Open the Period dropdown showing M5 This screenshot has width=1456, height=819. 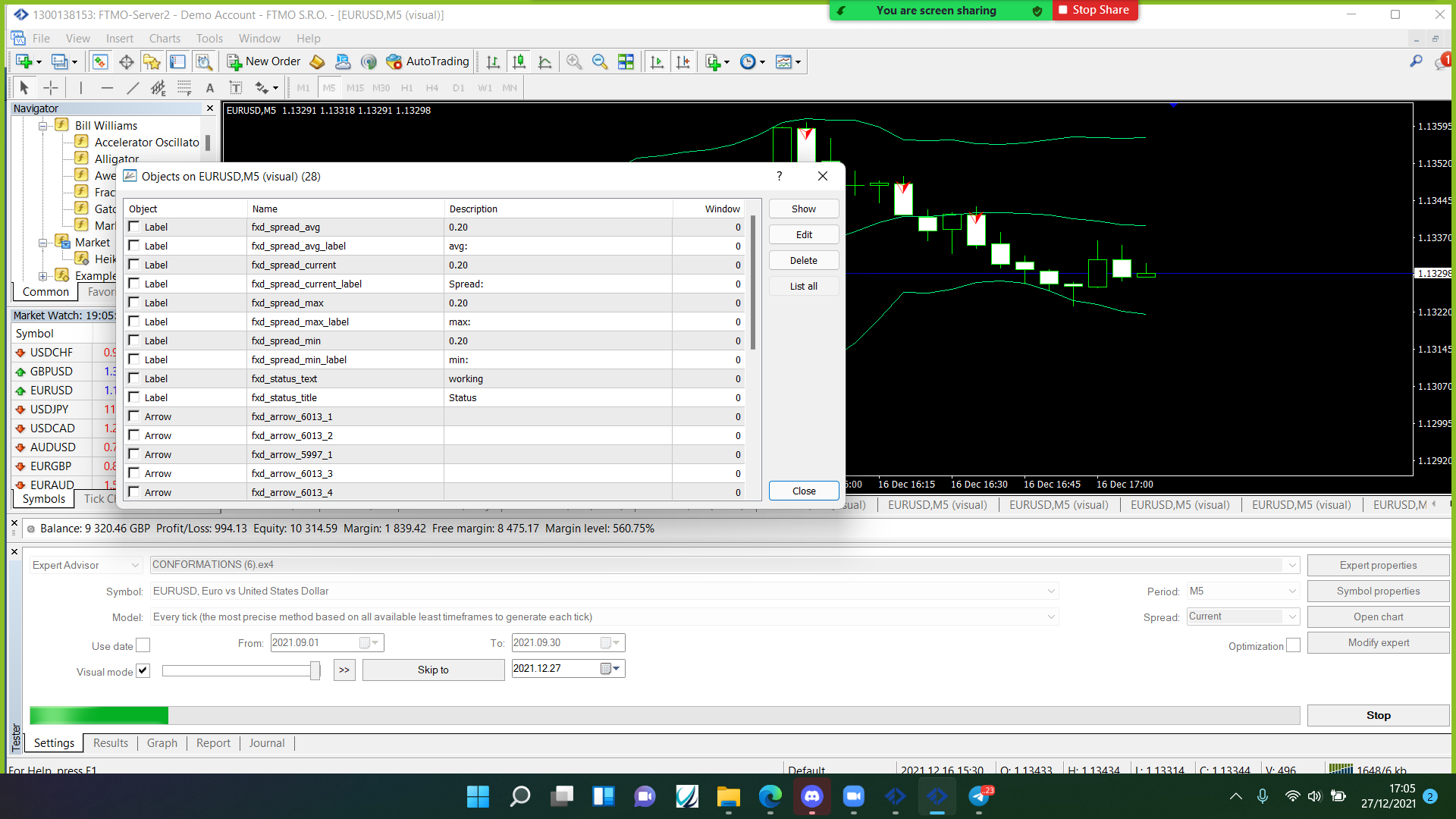click(1243, 591)
